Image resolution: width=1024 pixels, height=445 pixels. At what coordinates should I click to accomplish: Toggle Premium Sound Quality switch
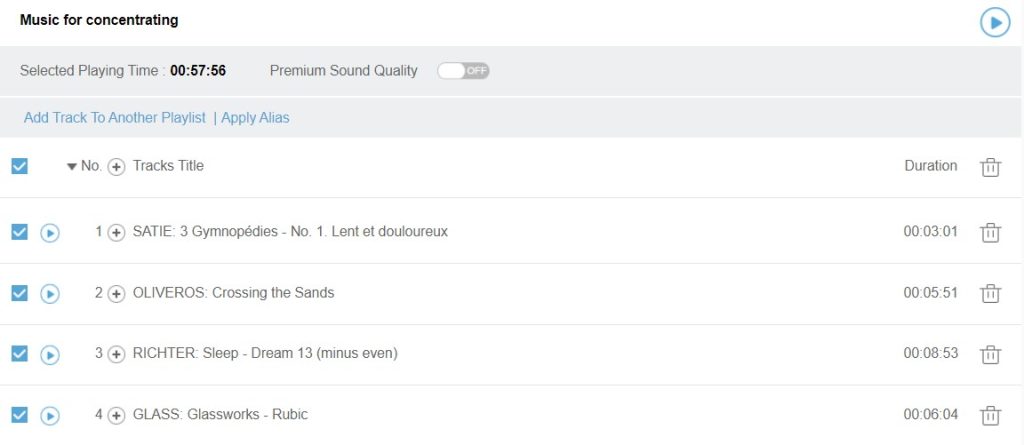(463, 71)
